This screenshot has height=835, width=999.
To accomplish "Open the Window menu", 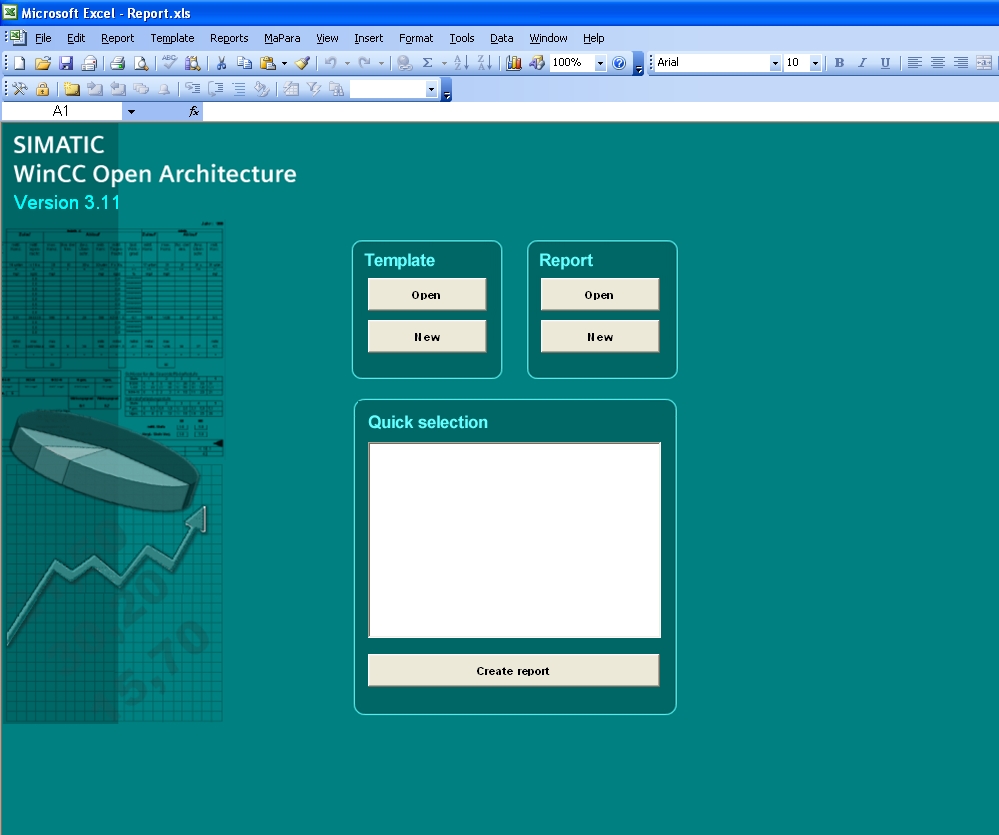I will (548, 38).
